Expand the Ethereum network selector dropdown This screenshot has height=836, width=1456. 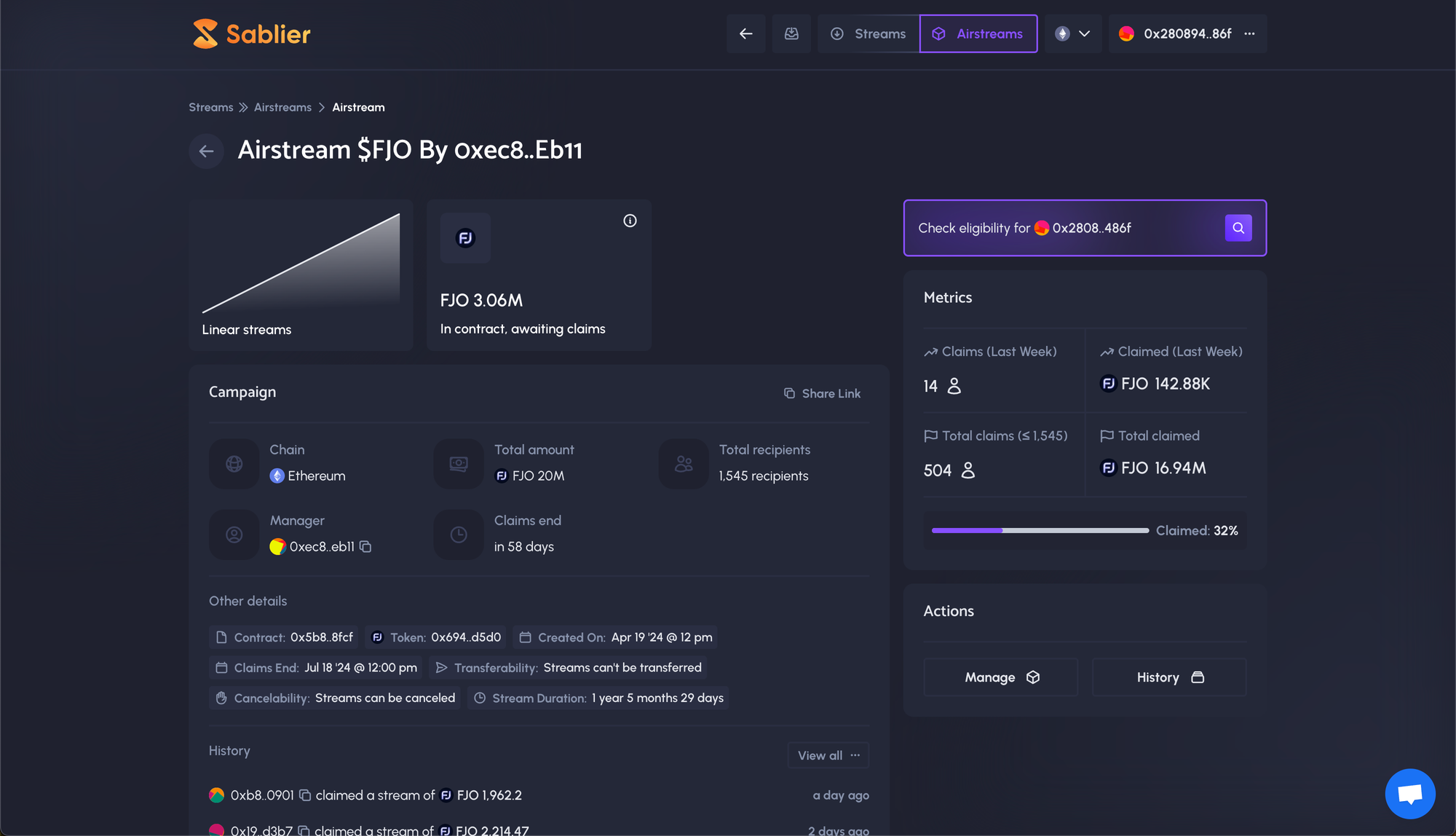point(1073,33)
